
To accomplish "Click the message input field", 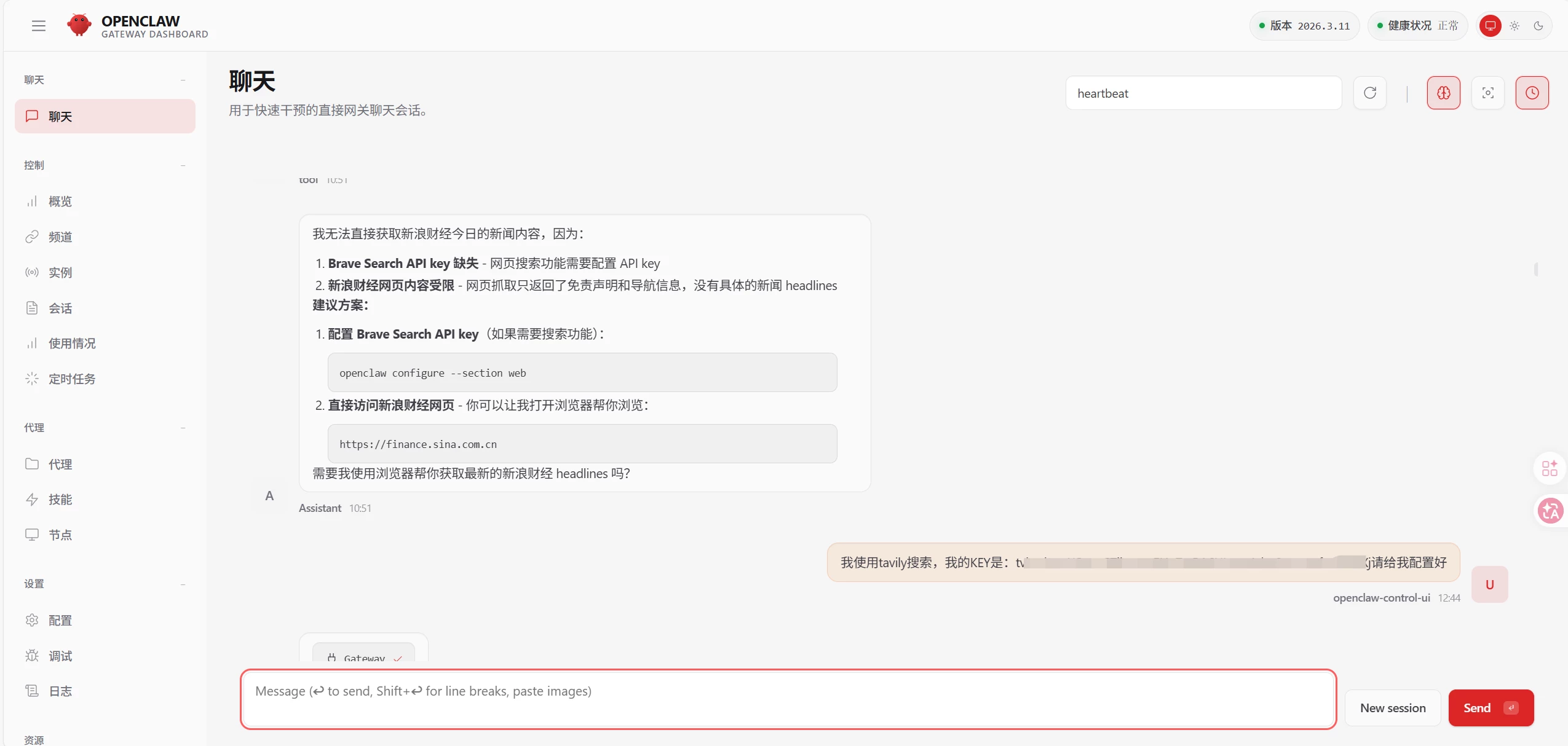I will pyautogui.click(x=787, y=699).
